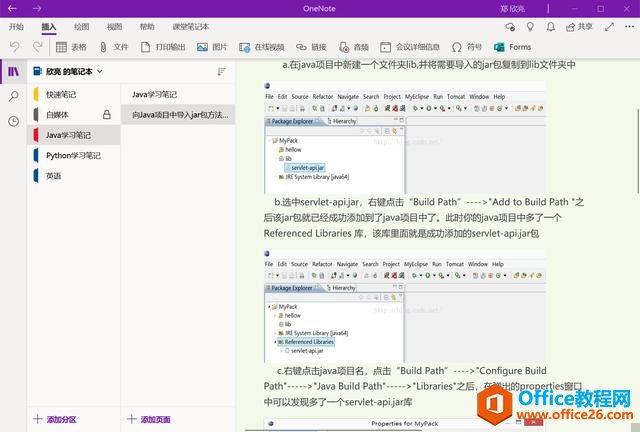The image size is (640, 432).
Task: Attach a file with 文件
Action: [x=113, y=47]
